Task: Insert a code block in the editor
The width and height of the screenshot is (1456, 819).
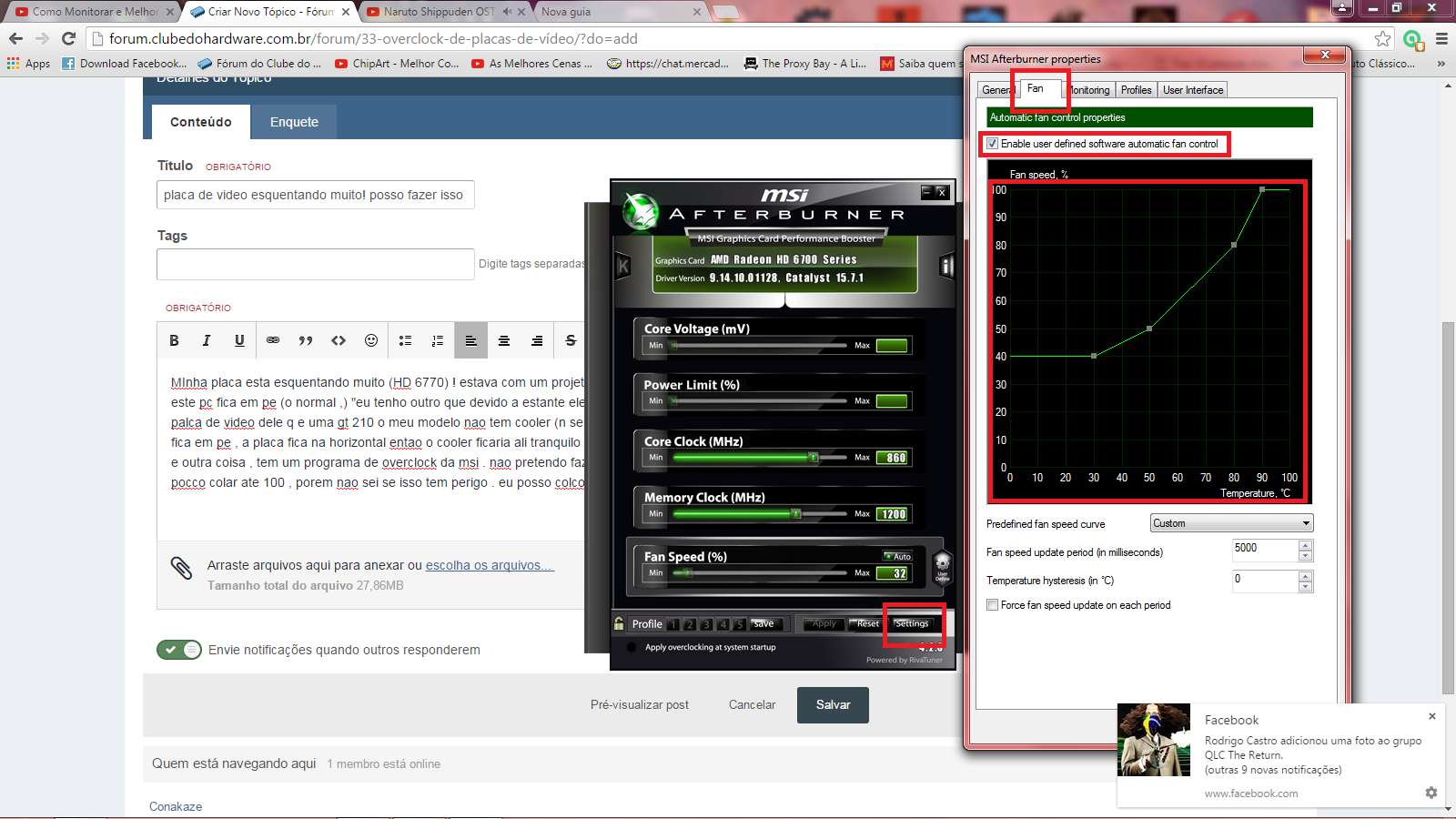Action: click(x=339, y=340)
